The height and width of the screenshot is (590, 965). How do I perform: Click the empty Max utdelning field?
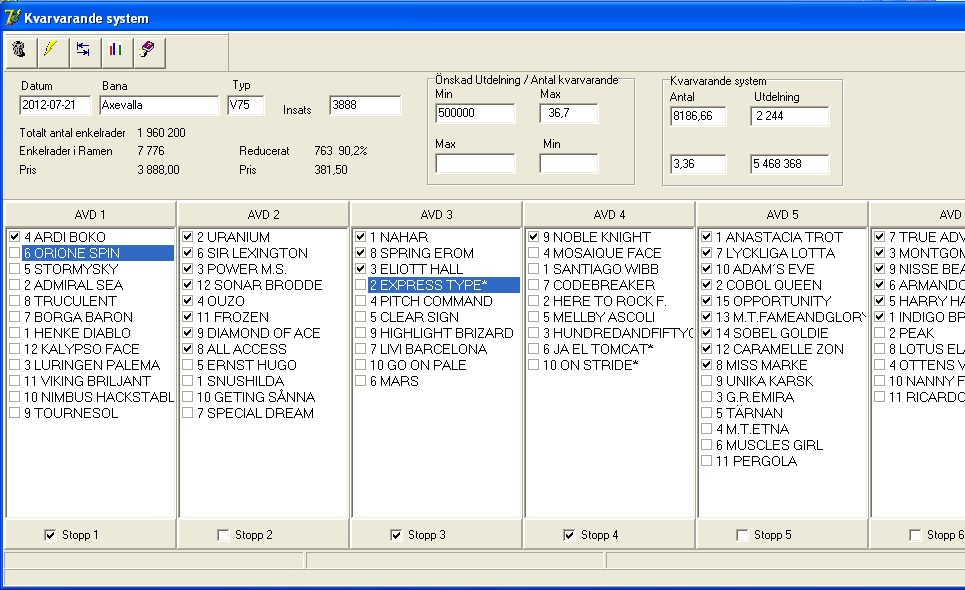(475, 164)
